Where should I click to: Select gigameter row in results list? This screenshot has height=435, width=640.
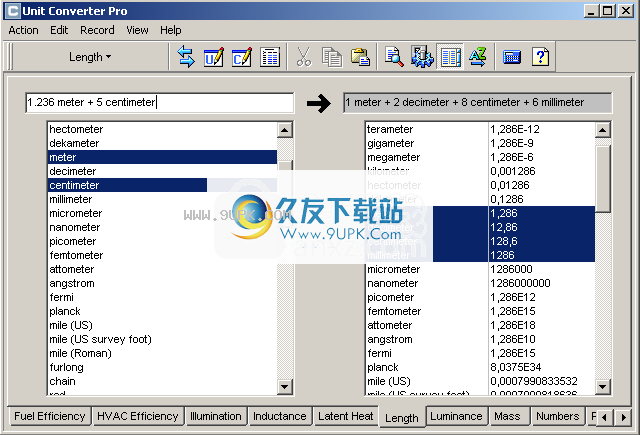tap(480, 143)
